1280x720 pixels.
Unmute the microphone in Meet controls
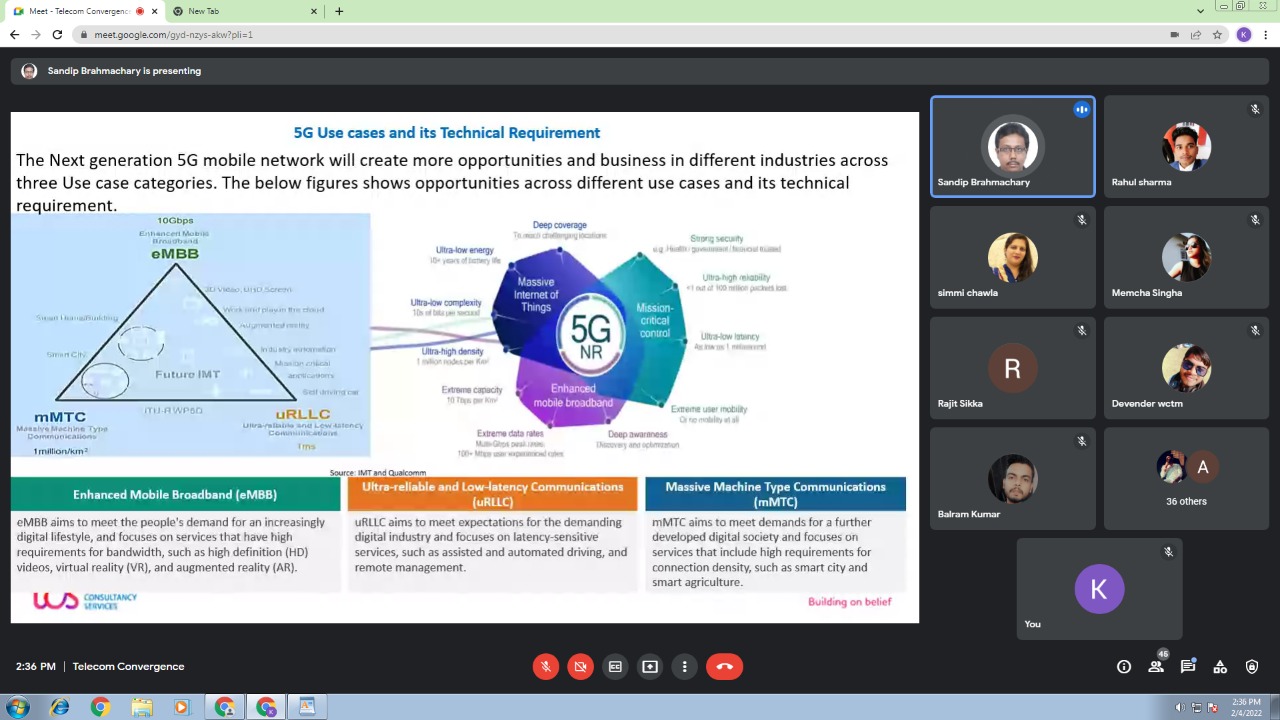(546, 667)
